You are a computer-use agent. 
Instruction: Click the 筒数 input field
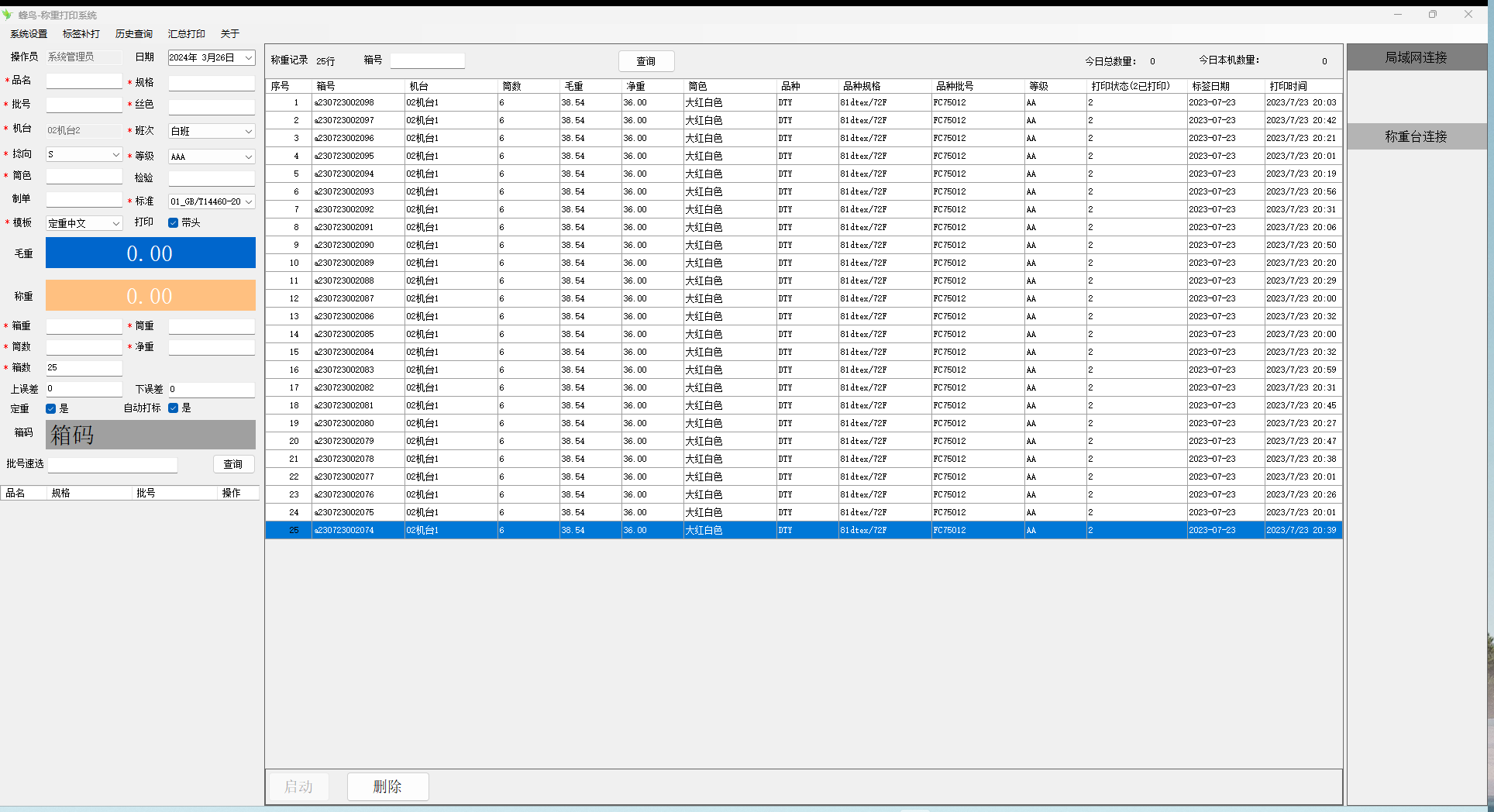tap(84, 347)
